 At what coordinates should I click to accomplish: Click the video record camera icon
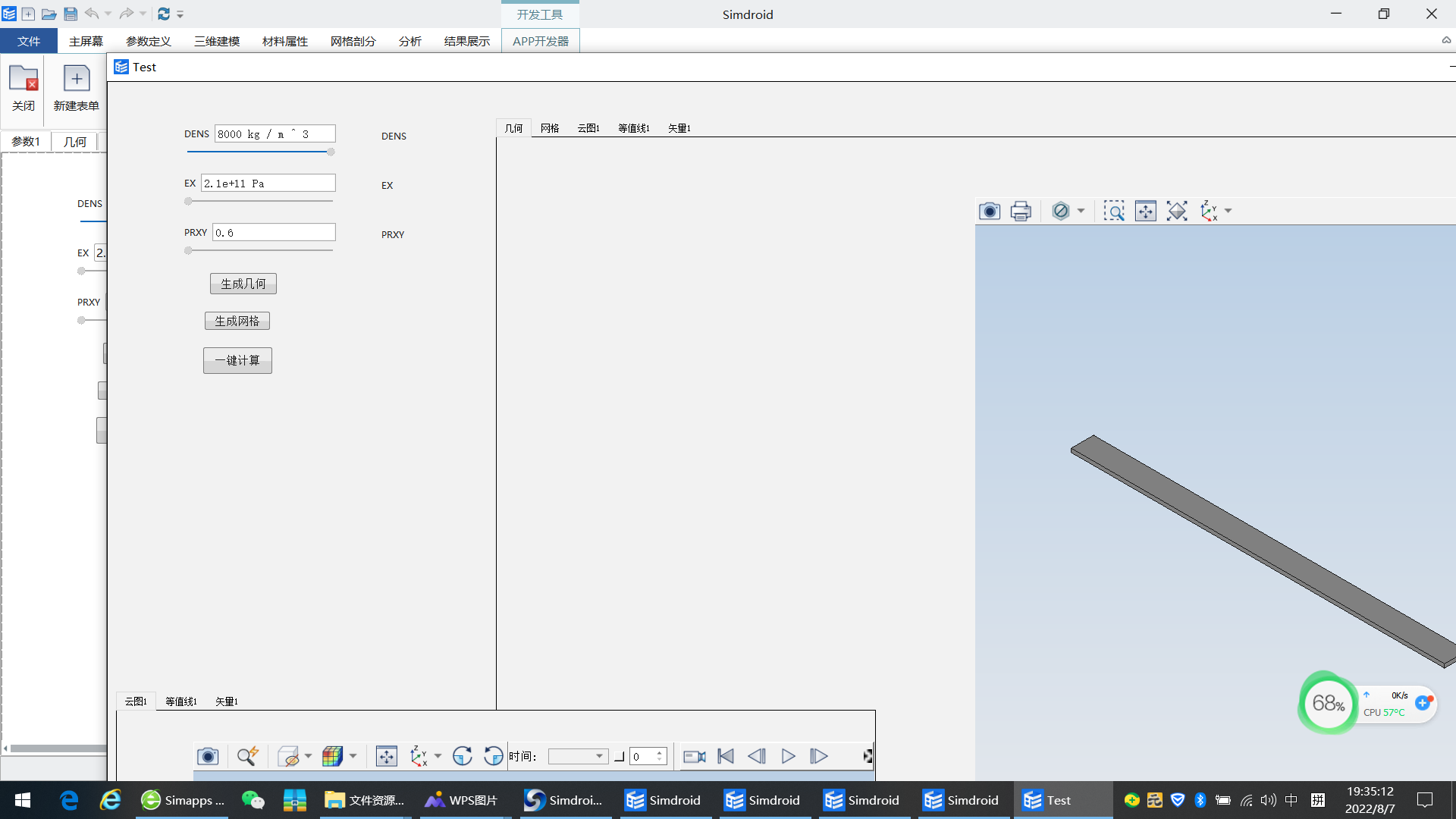(x=695, y=756)
